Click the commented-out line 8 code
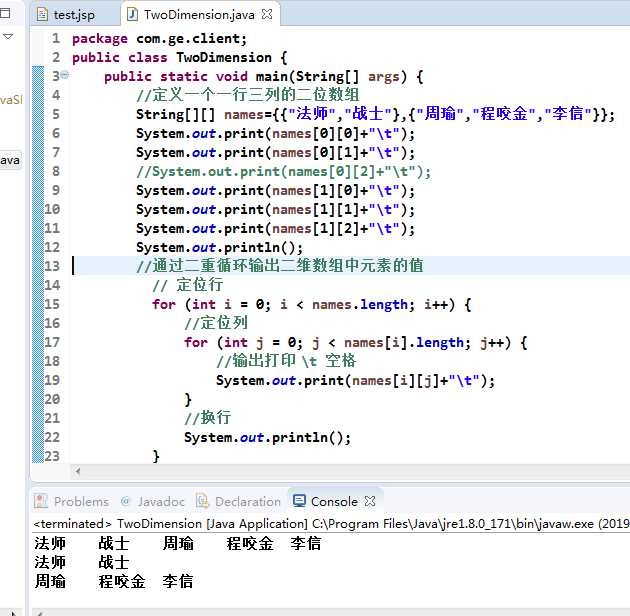Image resolution: width=630 pixels, height=616 pixels. [284, 172]
